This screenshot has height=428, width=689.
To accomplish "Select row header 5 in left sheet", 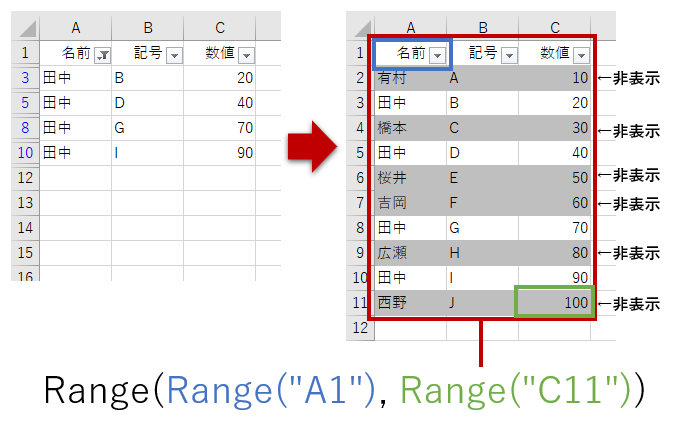I will pos(25,103).
